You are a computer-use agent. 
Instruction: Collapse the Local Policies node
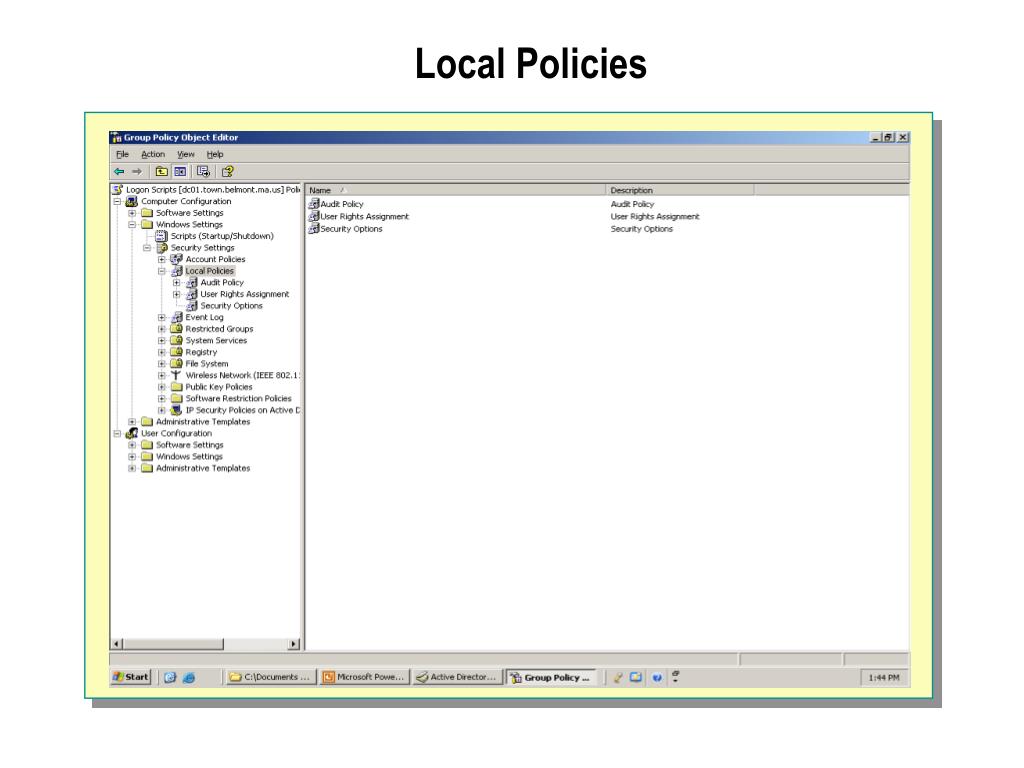click(162, 271)
